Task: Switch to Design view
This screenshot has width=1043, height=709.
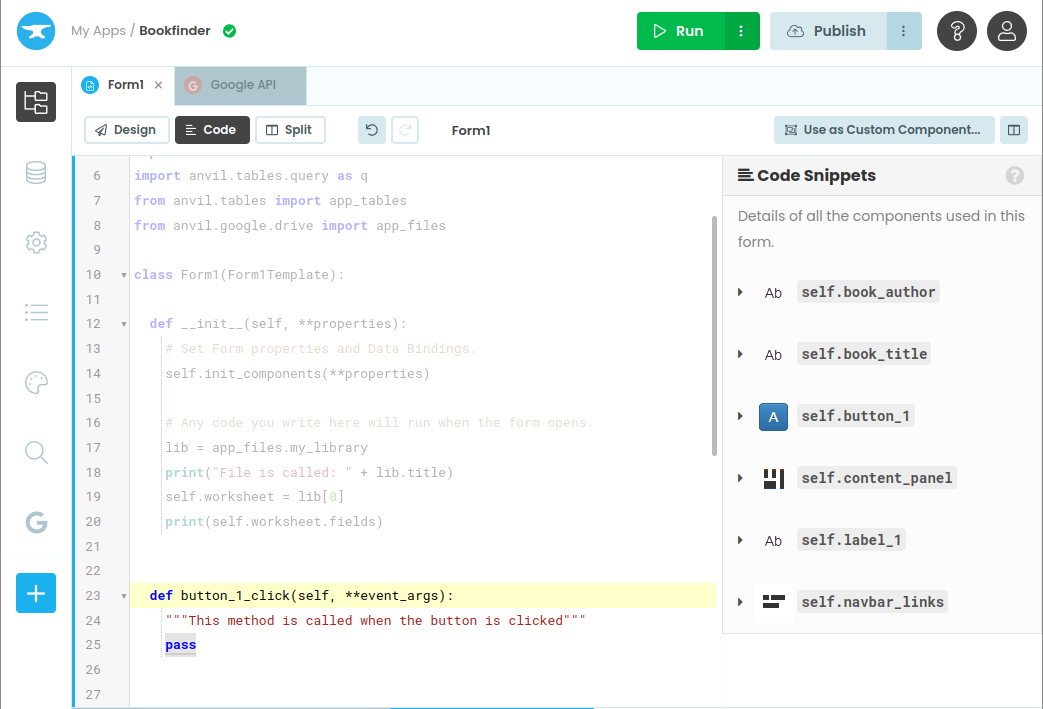Action: 126,130
